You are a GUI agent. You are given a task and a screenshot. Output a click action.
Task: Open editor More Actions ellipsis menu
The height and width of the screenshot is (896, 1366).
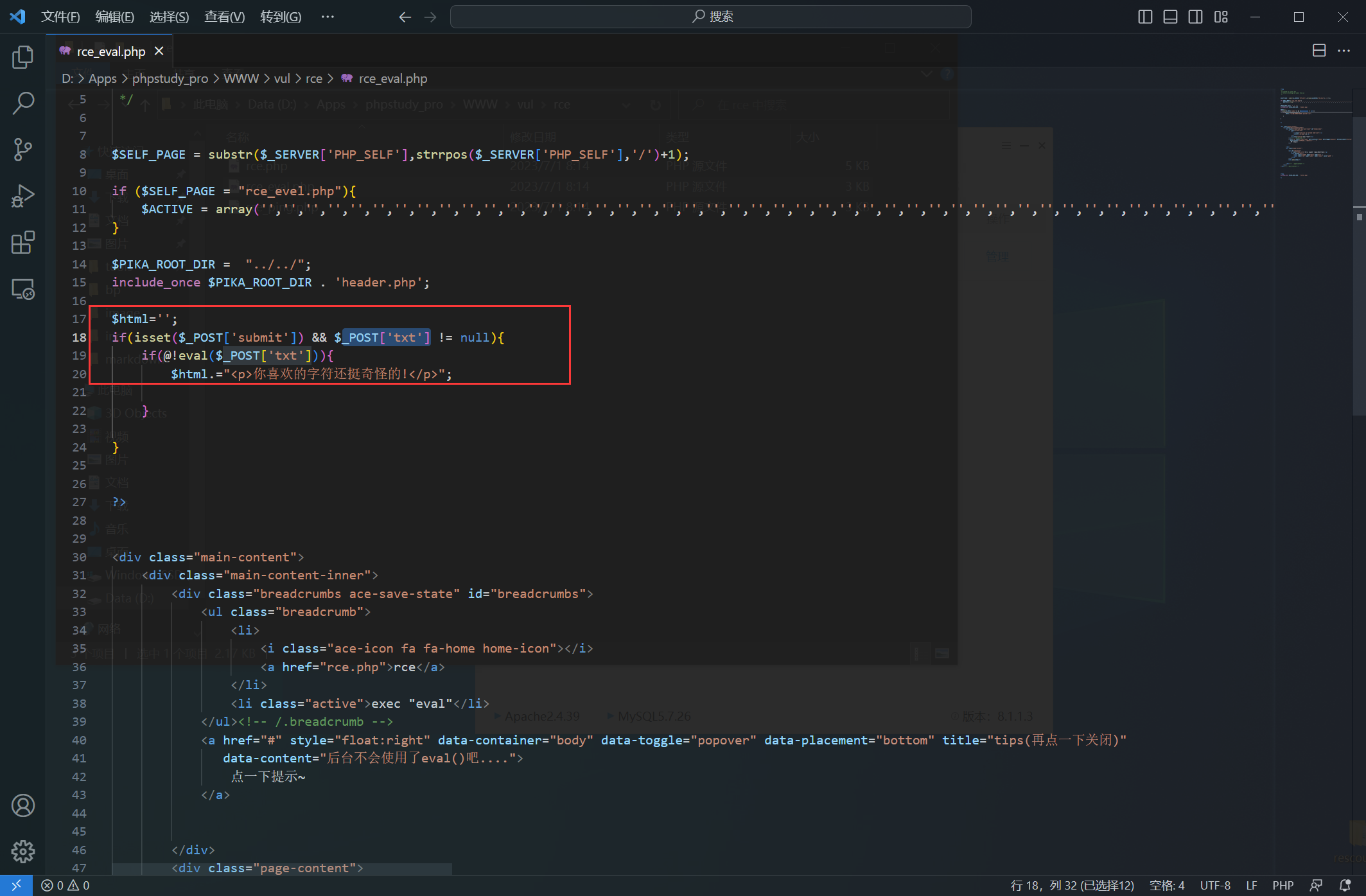click(1344, 51)
